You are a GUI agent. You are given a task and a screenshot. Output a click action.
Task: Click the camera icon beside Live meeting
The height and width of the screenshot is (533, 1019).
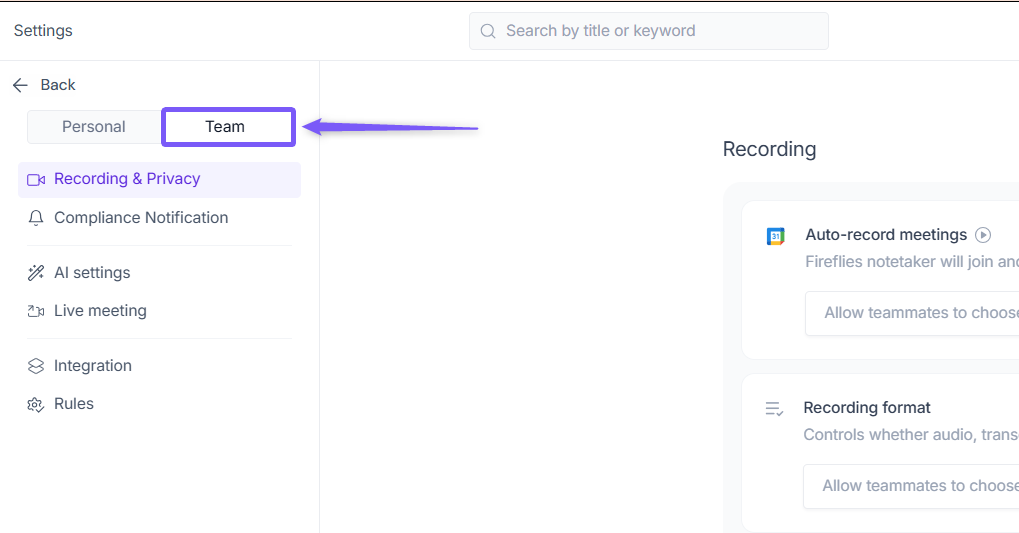(x=36, y=311)
